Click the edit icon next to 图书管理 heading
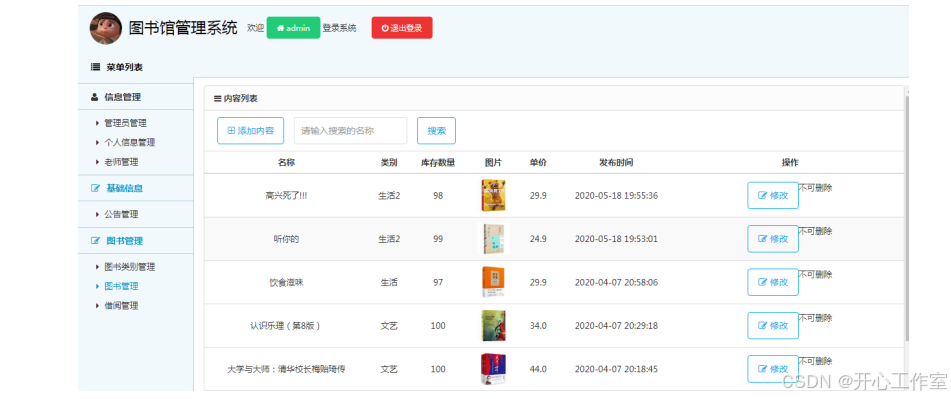The image size is (951, 399). point(95,241)
